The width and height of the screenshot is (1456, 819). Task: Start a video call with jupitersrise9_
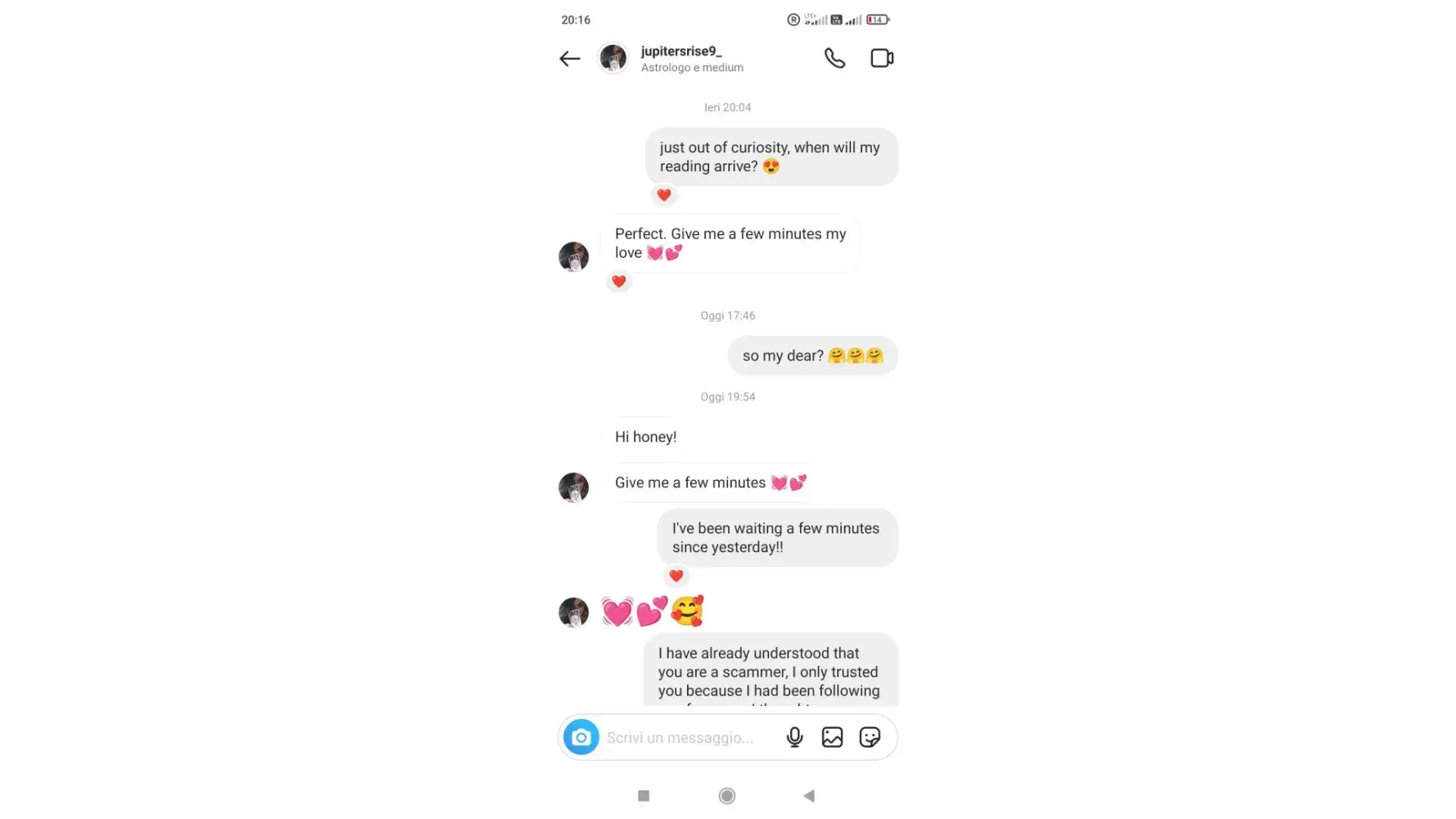click(x=882, y=58)
